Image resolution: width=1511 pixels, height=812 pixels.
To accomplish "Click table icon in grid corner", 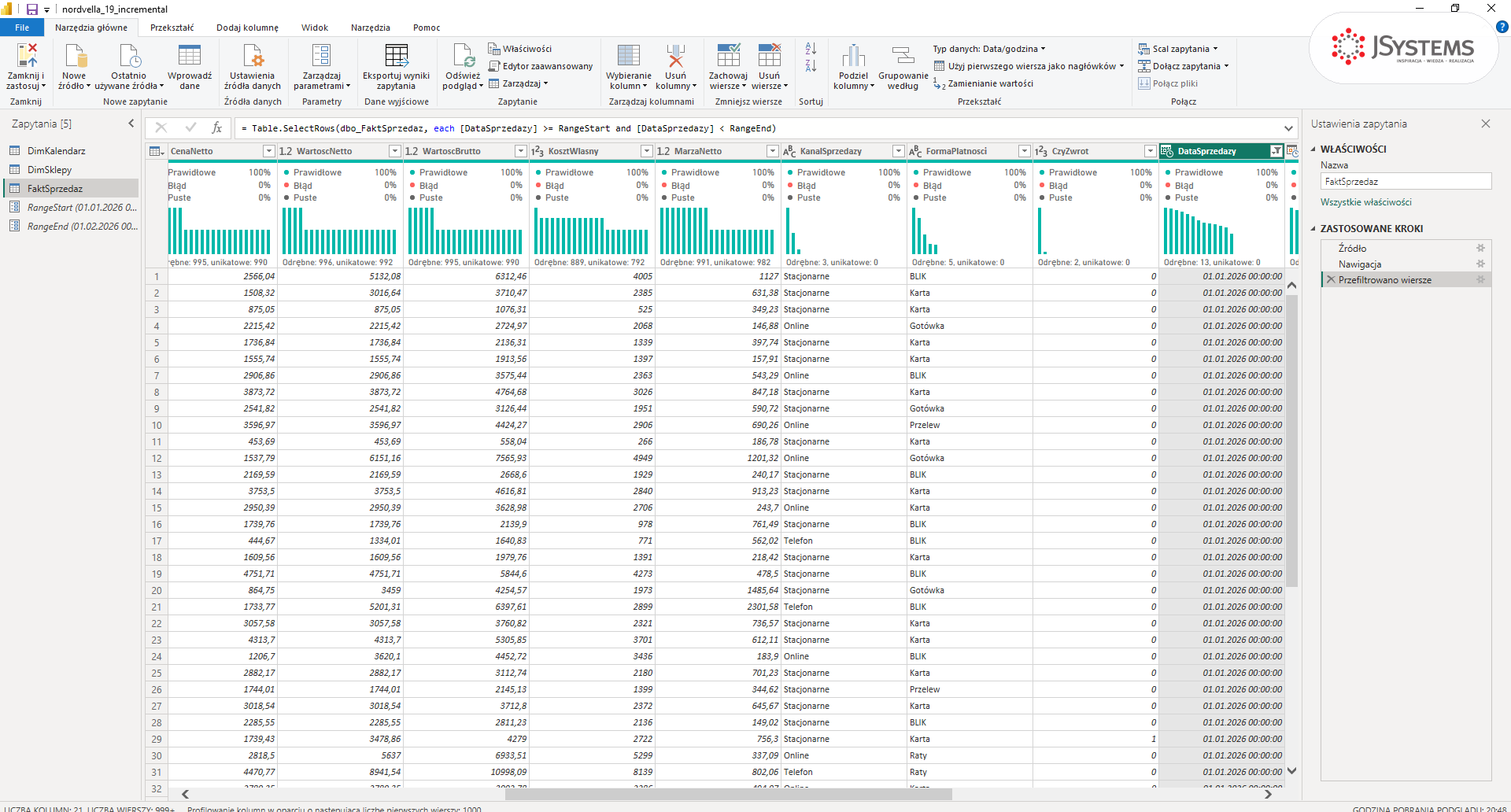I will [x=156, y=151].
